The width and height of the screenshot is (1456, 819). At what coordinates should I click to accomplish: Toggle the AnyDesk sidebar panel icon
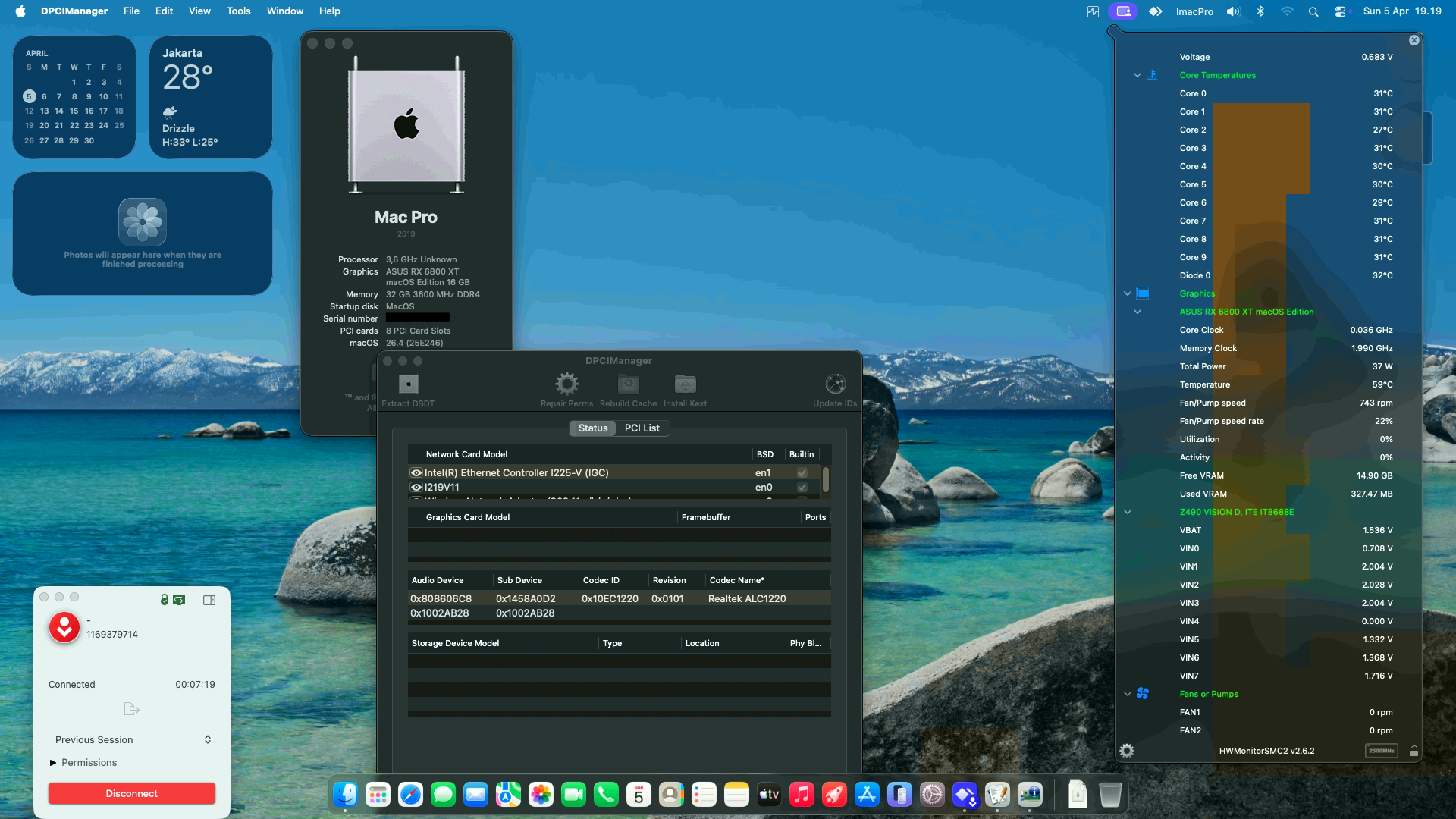pos(209,600)
